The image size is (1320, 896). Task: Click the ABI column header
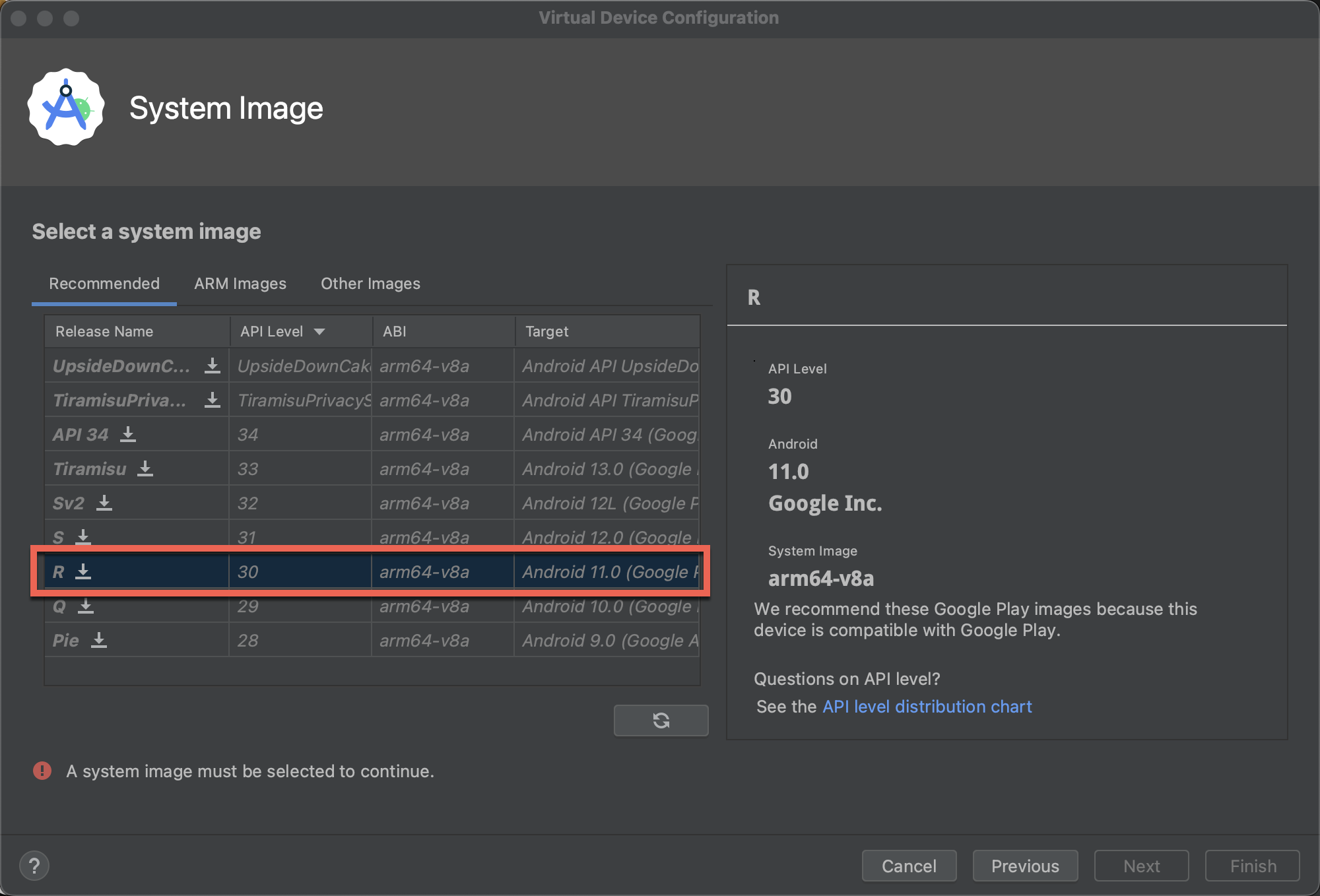coord(395,331)
